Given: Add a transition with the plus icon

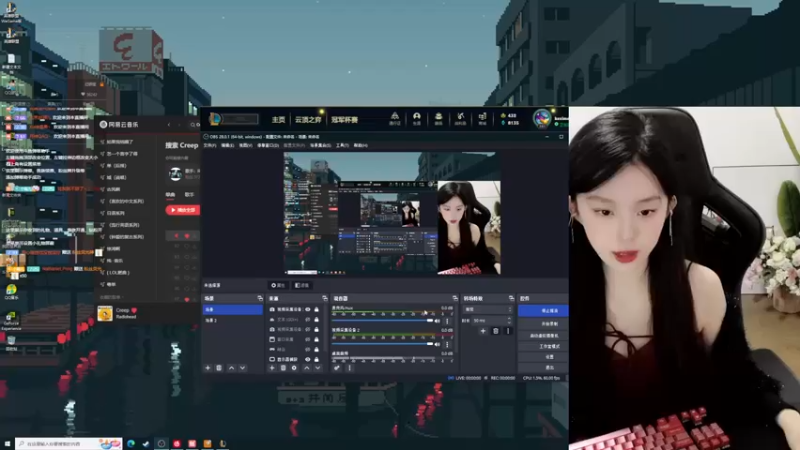Looking at the screenshot, I should 483,331.
